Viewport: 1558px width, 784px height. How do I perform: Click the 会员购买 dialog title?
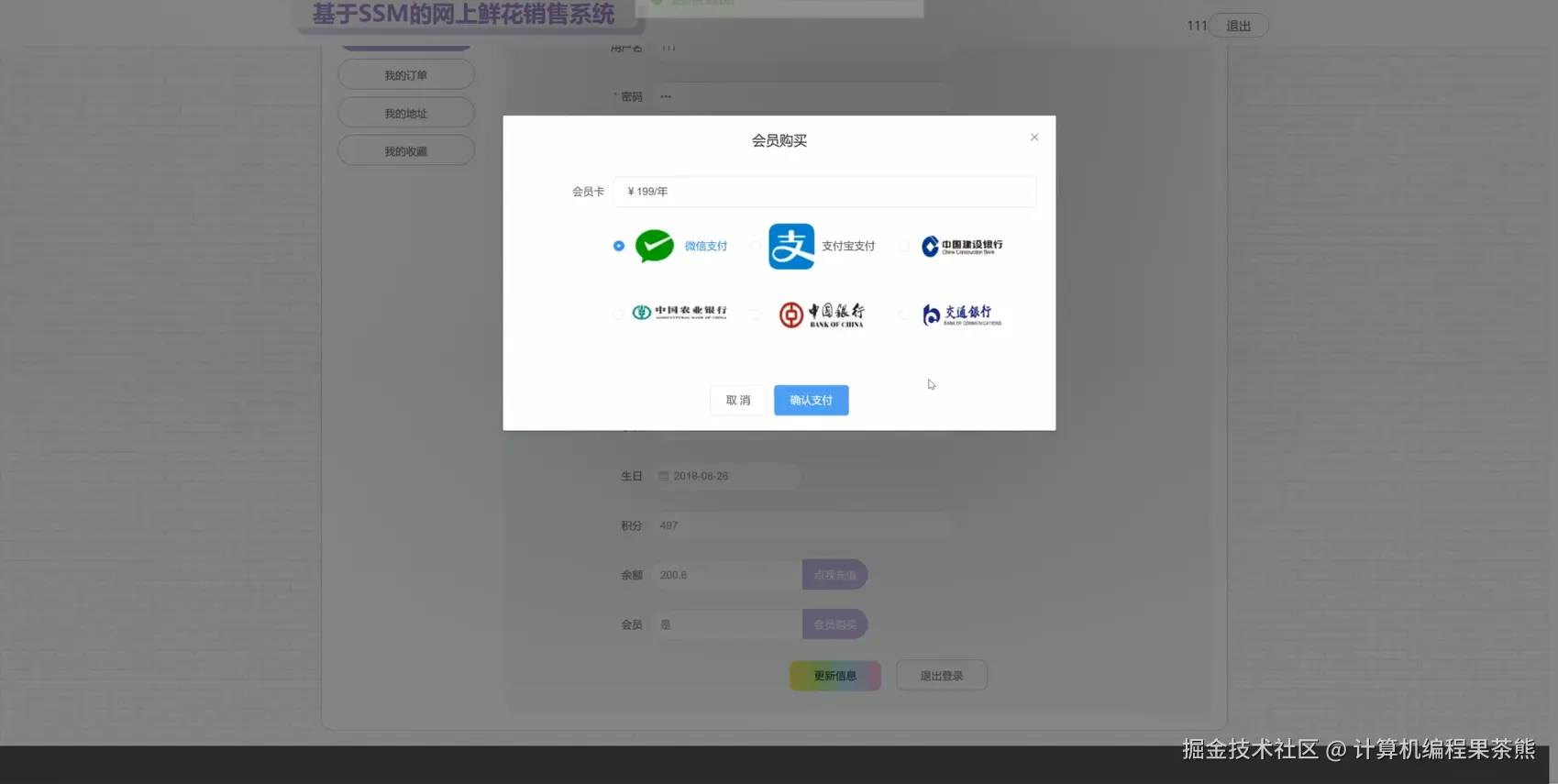coord(779,140)
